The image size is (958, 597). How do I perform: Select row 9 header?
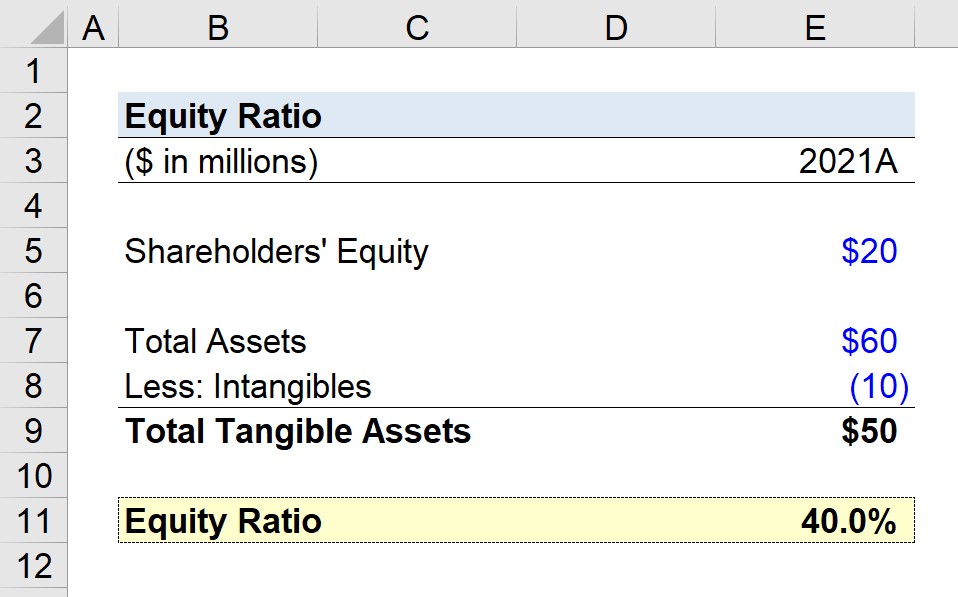click(x=34, y=431)
